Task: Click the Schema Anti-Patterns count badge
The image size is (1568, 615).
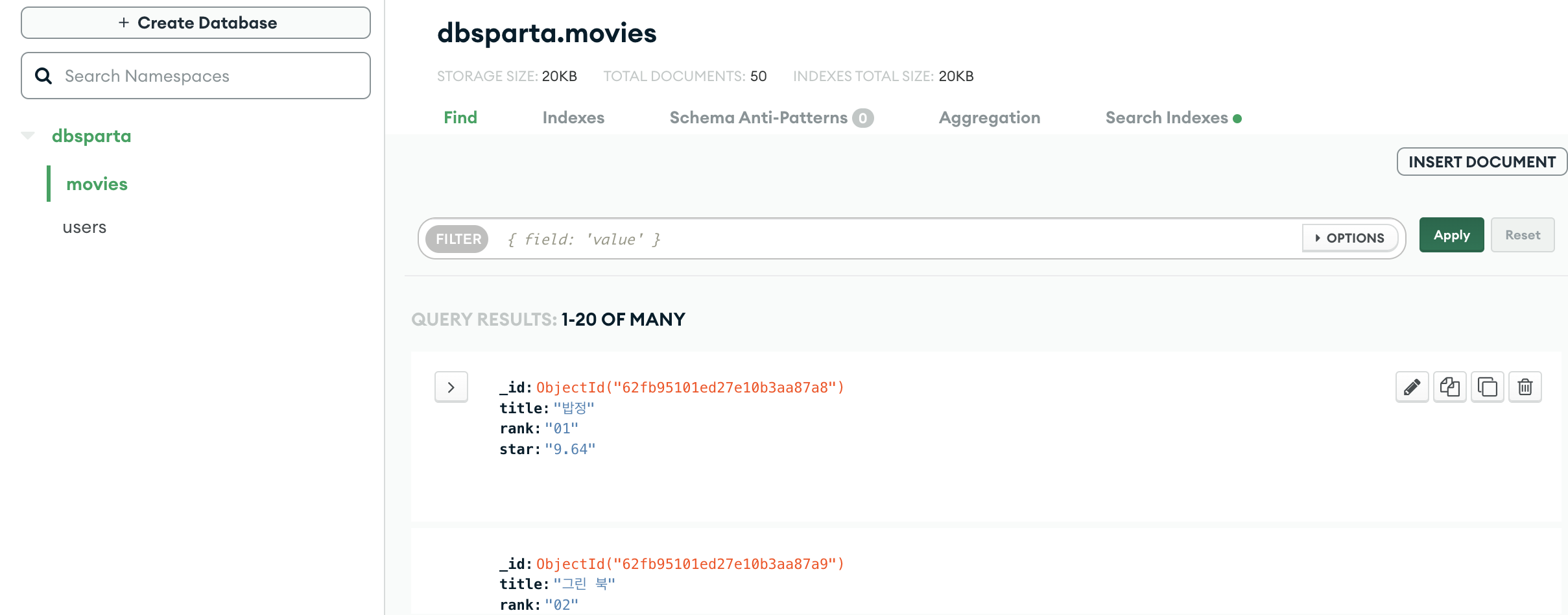Action: pyautogui.click(x=862, y=118)
